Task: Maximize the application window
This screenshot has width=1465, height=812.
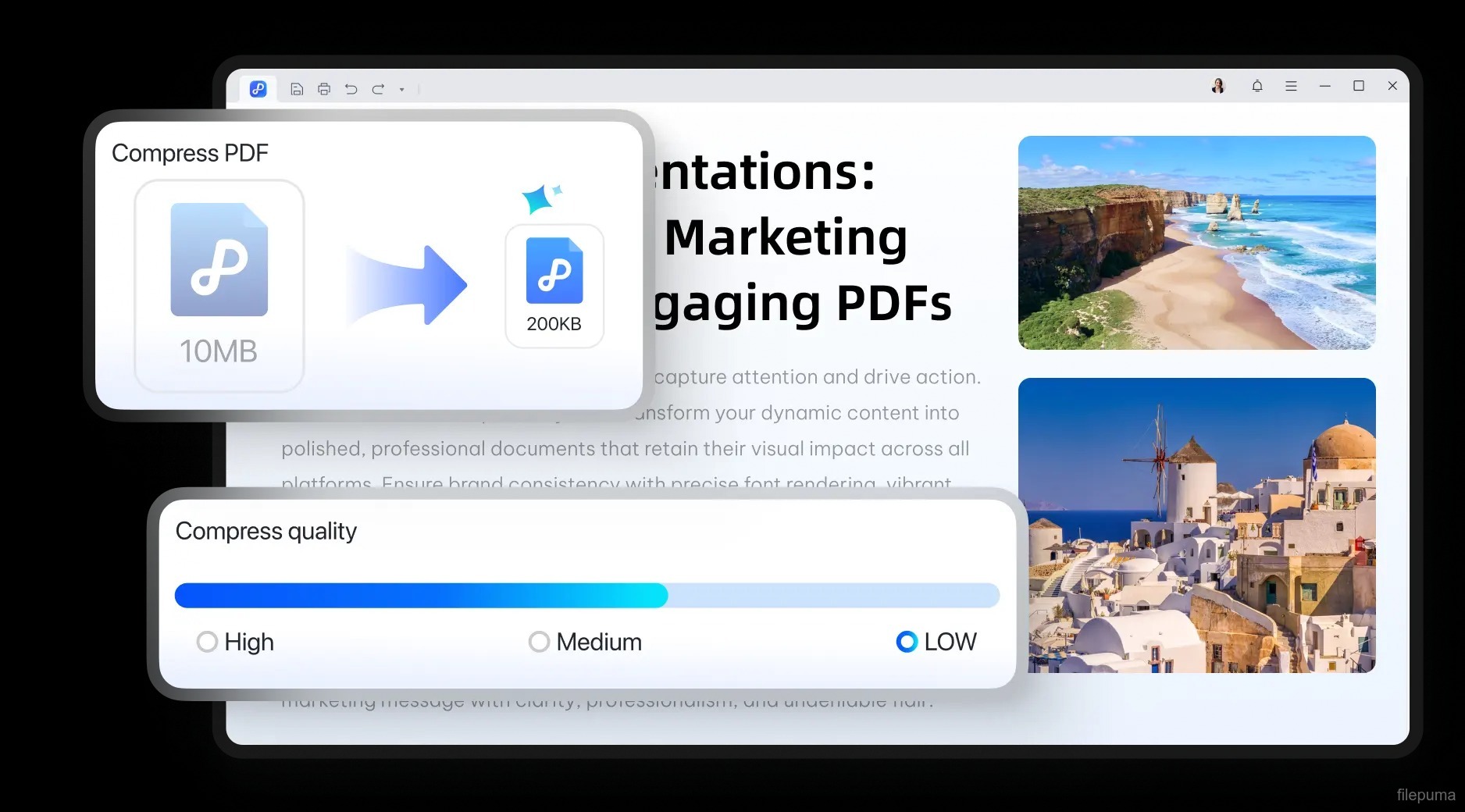Action: pyautogui.click(x=1358, y=86)
